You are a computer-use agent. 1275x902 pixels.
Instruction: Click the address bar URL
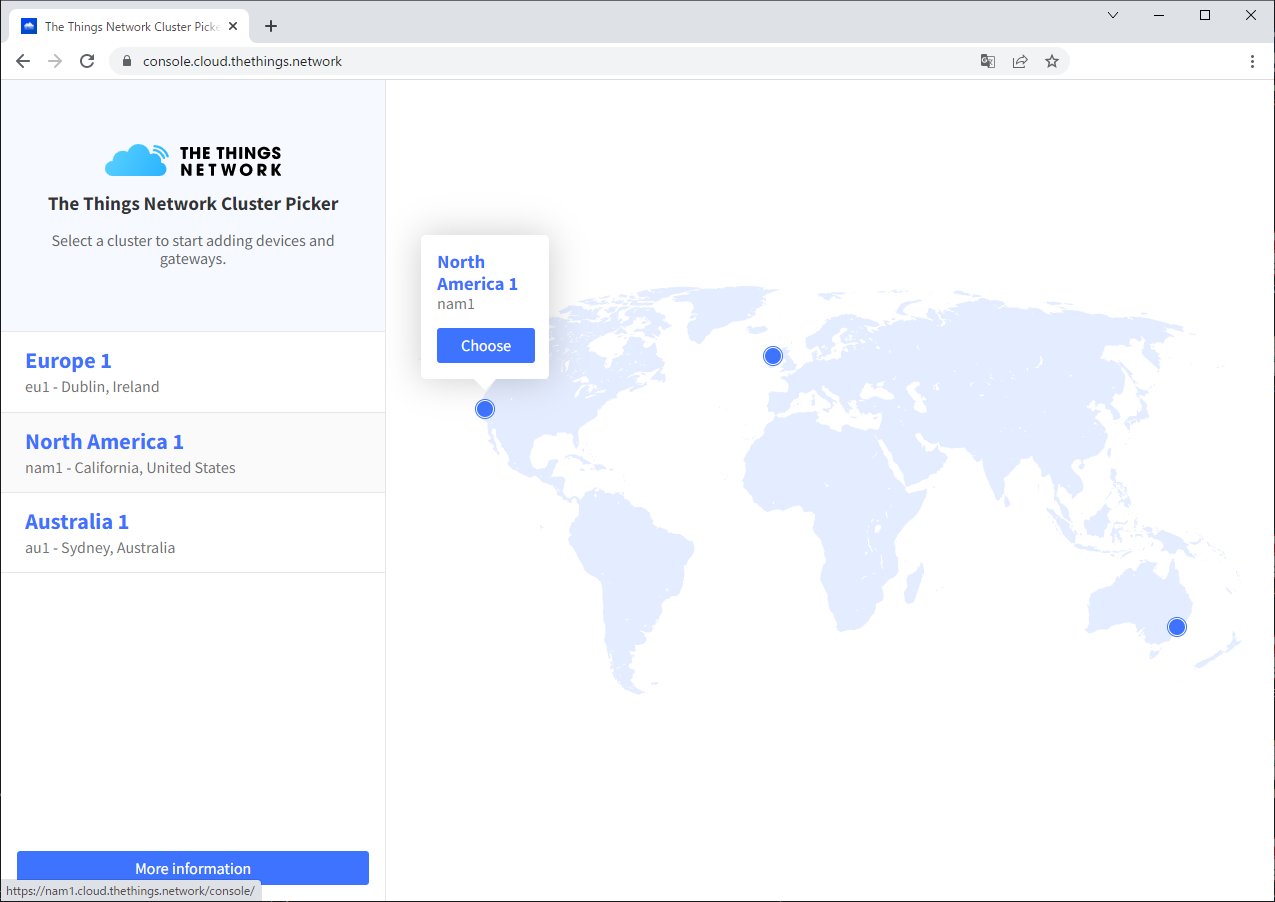tap(242, 61)
